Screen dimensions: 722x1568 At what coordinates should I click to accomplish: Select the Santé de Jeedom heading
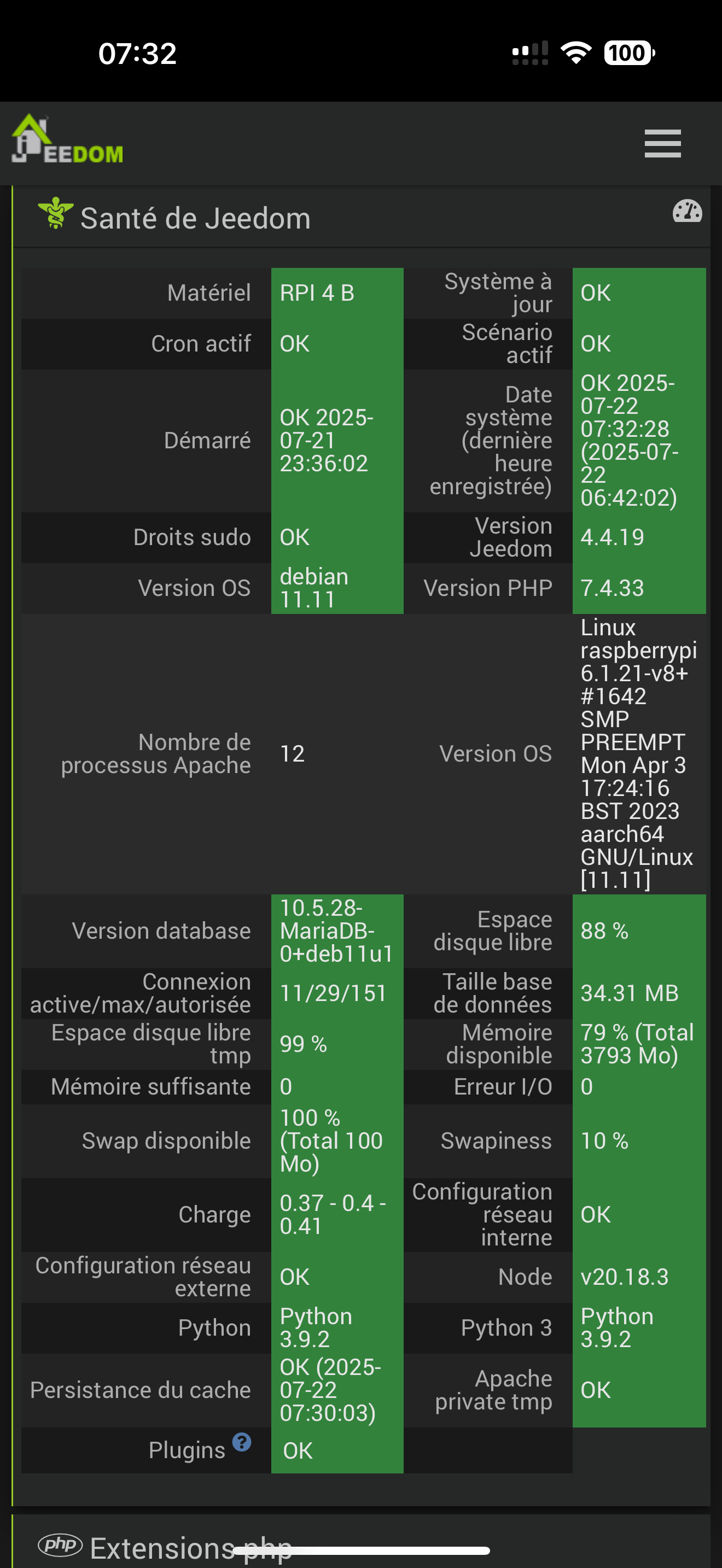pos(195,218)
